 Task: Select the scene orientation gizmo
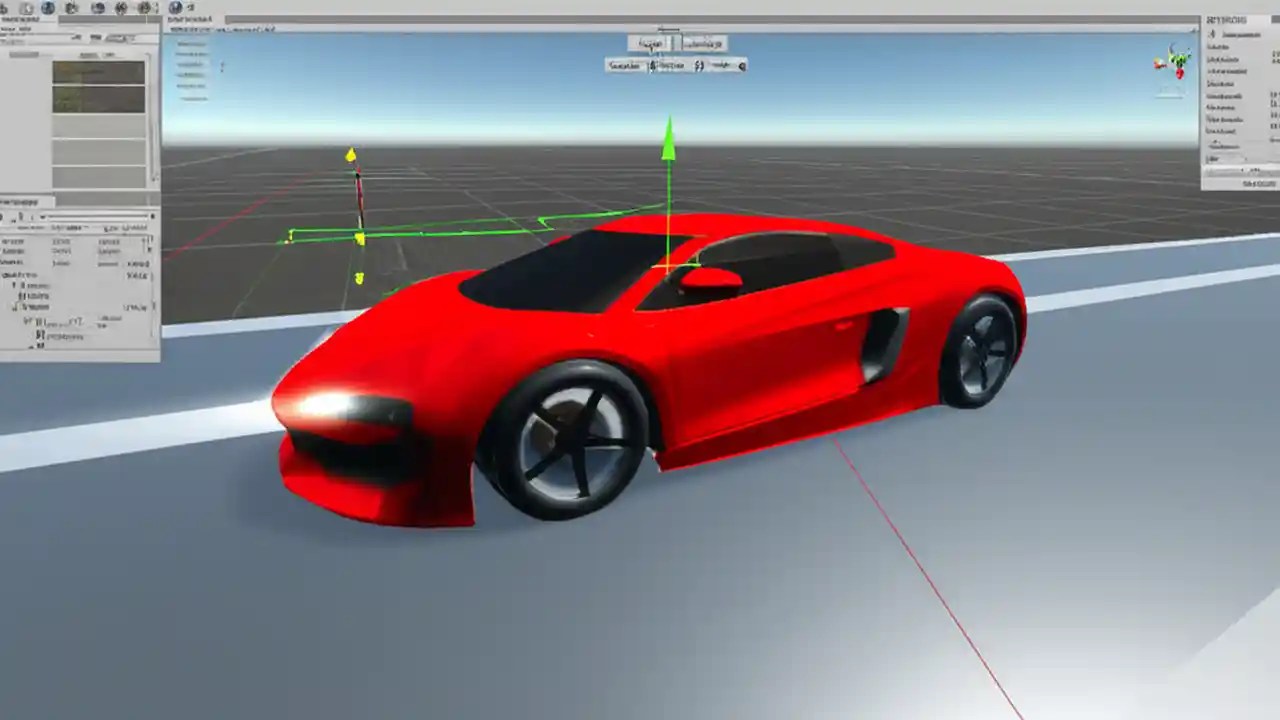click(x=1177, y=62)
